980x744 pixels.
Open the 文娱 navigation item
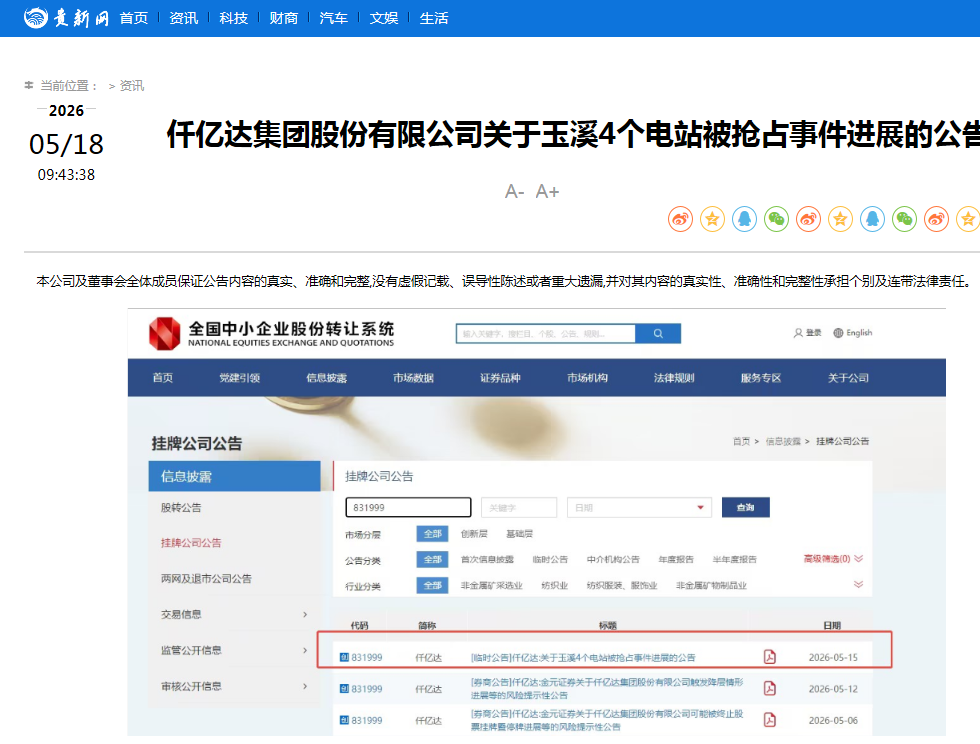click(384, 18)
